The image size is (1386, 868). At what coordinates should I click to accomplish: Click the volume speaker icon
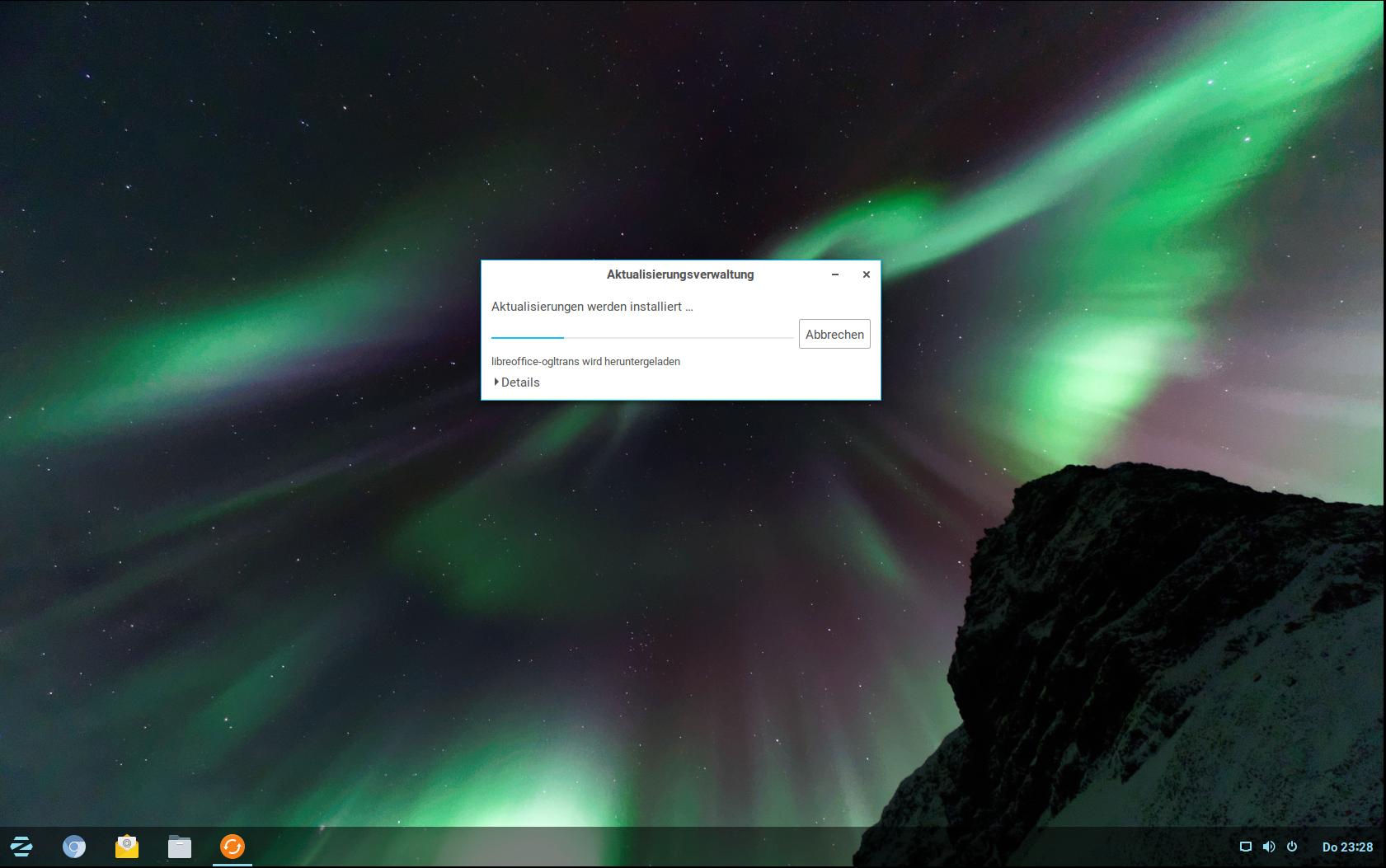[x=1269, y=847]
